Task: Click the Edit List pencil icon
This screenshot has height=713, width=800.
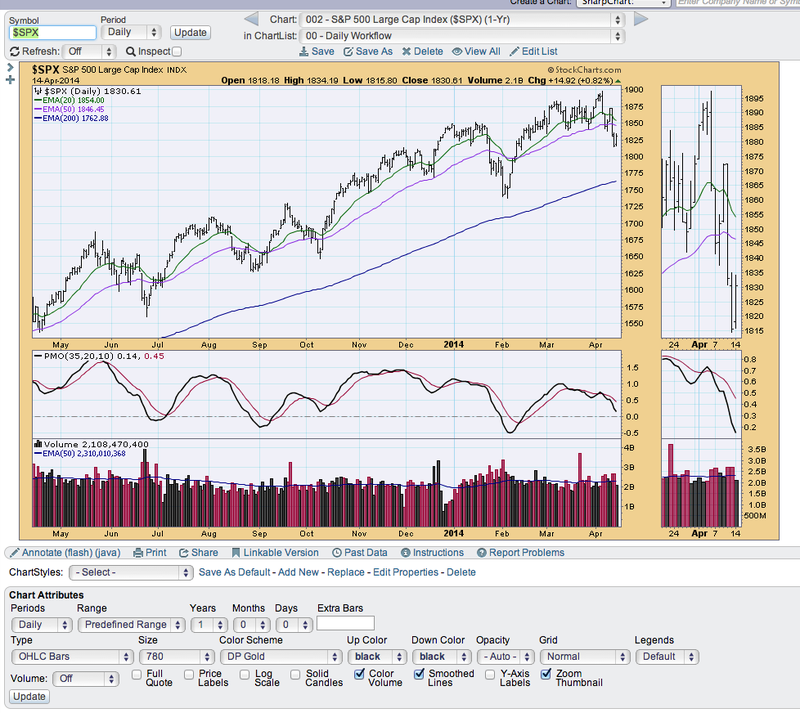Action: (x=514, y=52)
